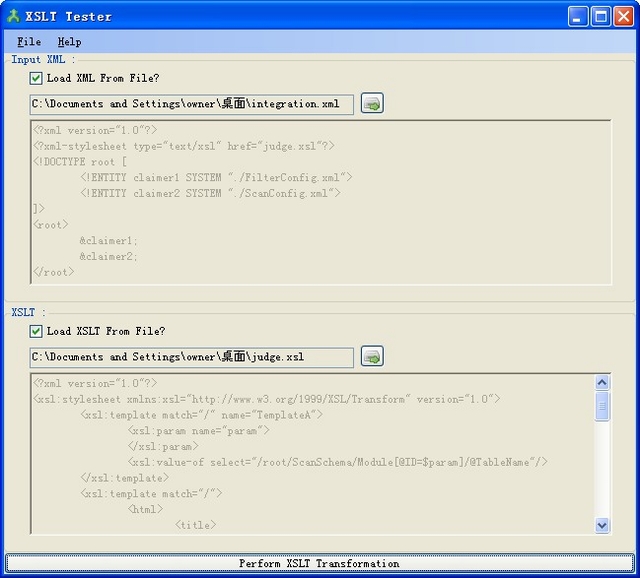Maximize the XSLT Tester window

tap(601, 16)
